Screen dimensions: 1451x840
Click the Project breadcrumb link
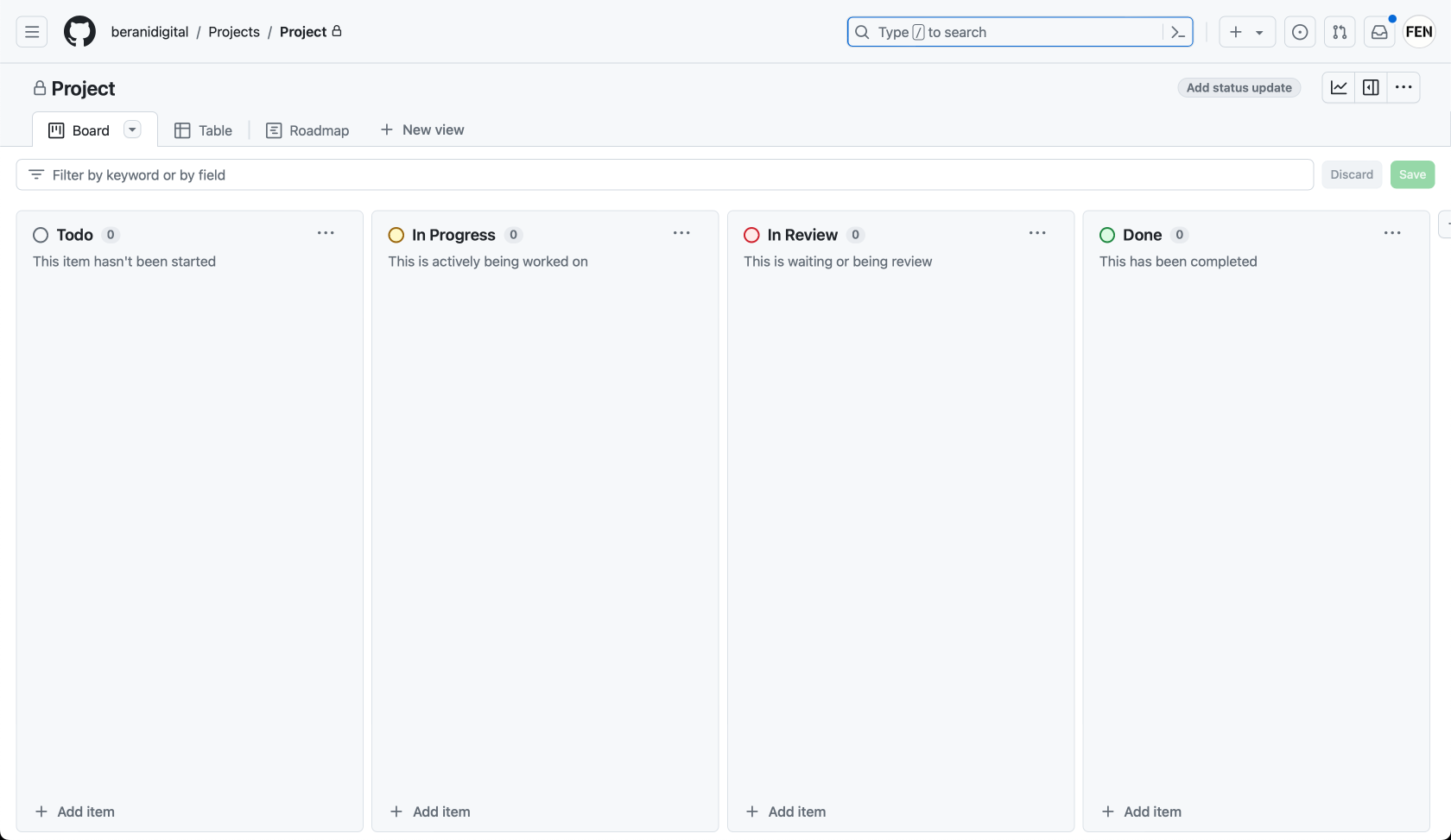point(303,32)
